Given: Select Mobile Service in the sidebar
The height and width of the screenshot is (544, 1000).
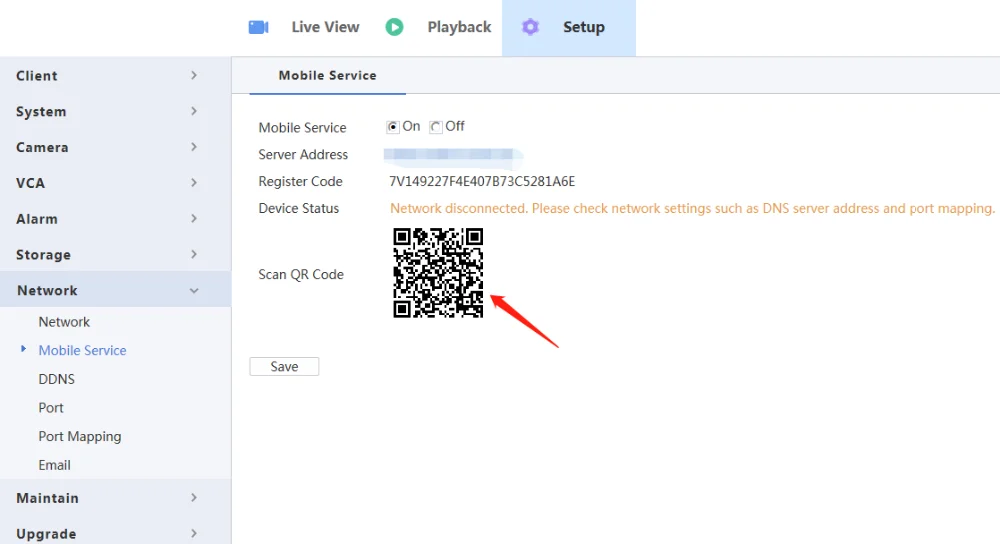Looking at the screenshot, I should (x=82, y=350).
